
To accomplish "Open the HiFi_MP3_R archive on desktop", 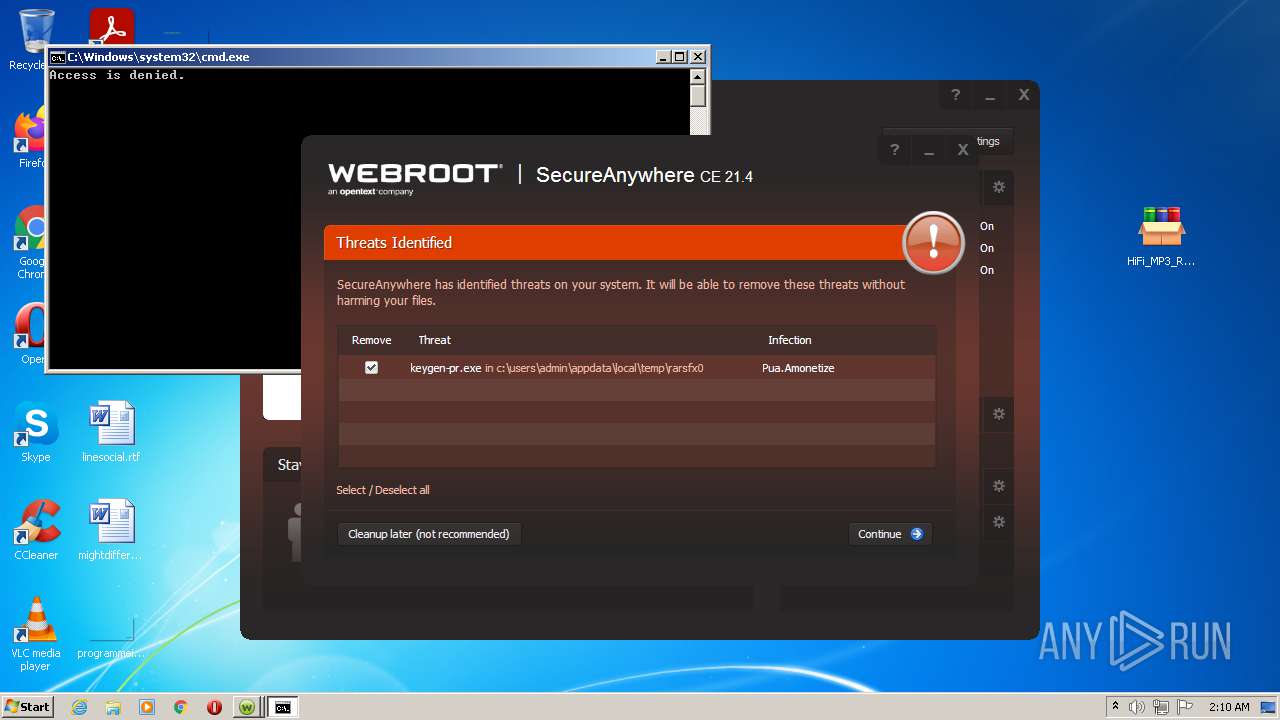I will 1161,237.
